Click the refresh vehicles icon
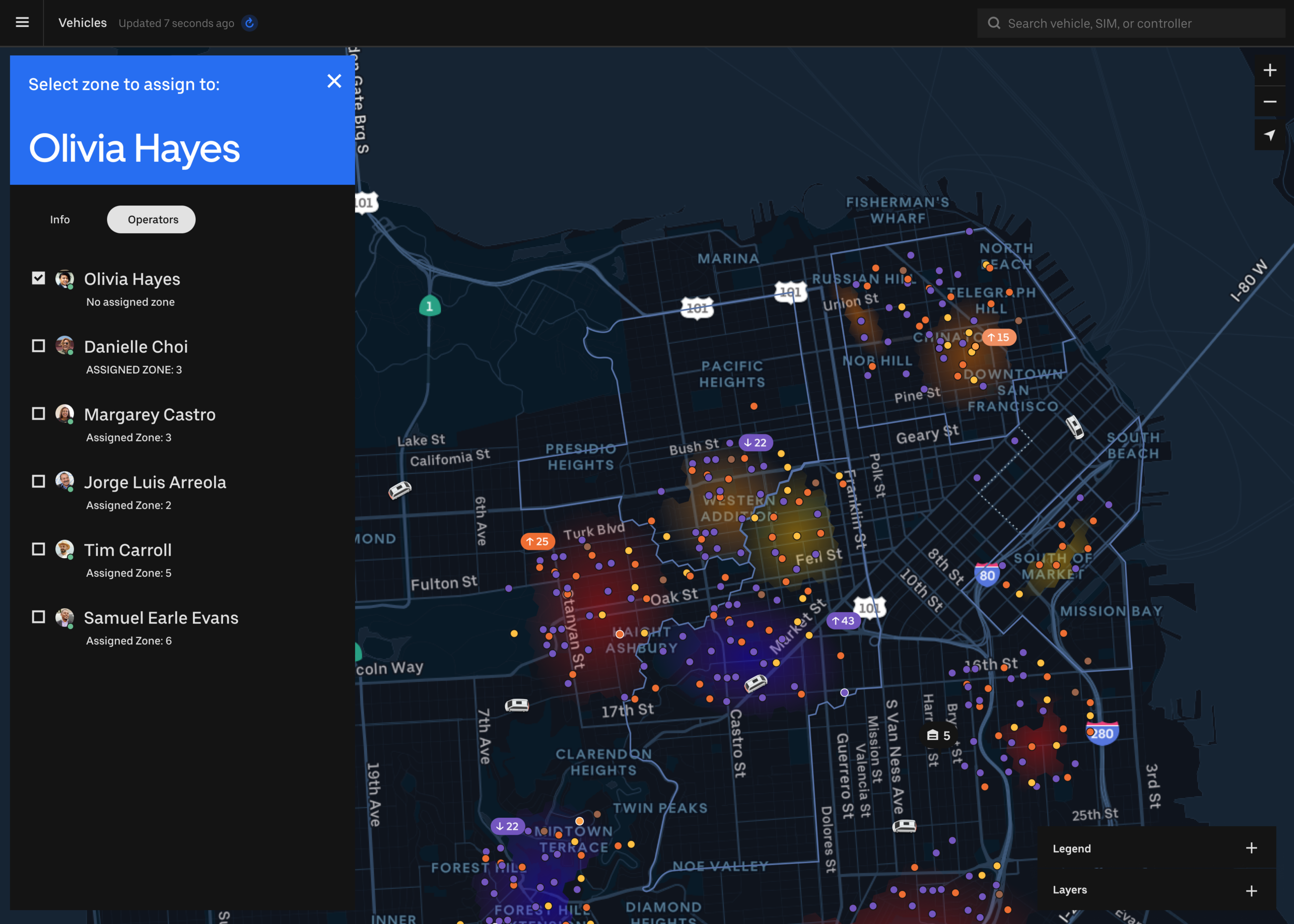 pos(249,23)
